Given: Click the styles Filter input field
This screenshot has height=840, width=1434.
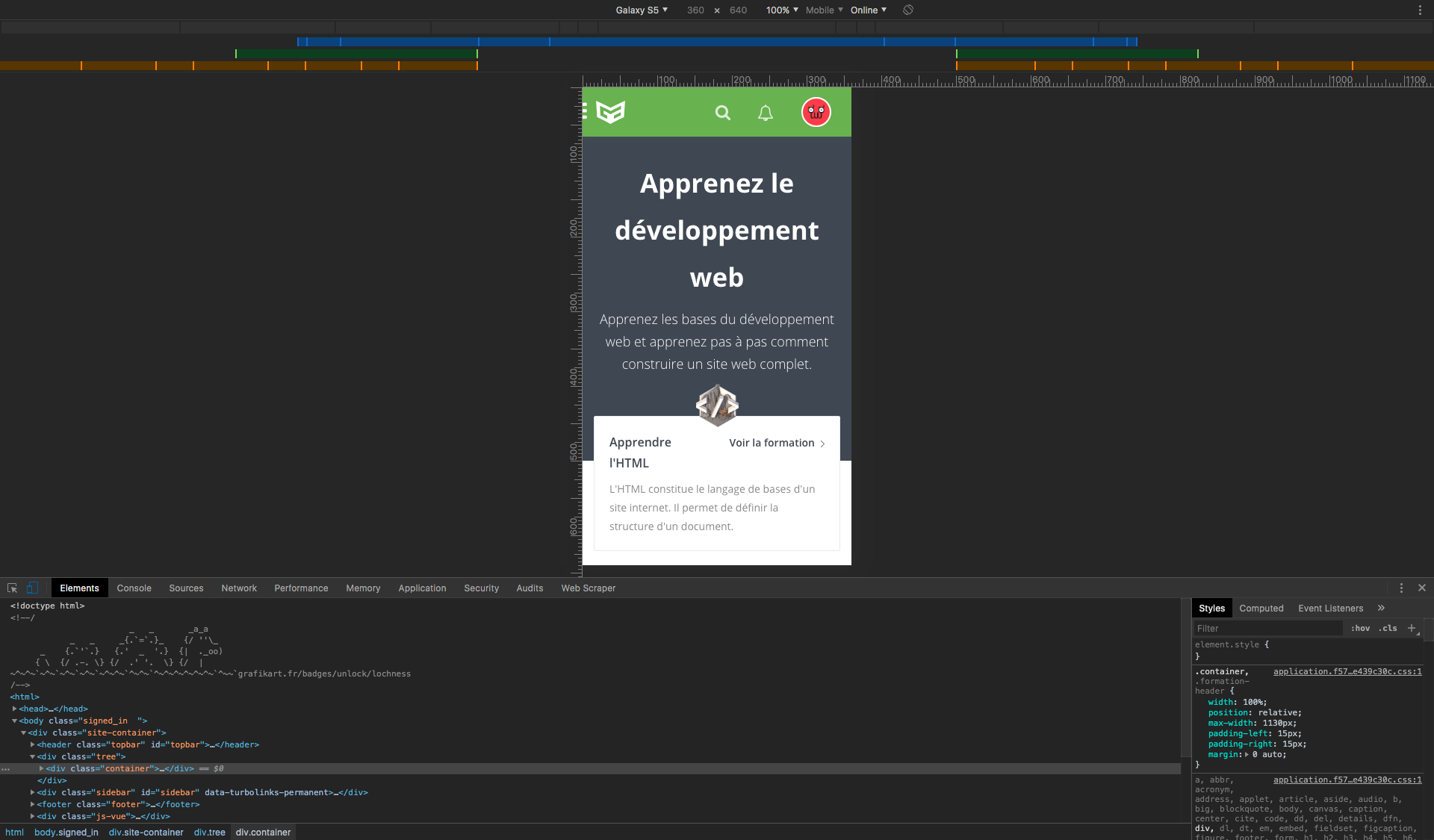Looking at the screenshot, I should 1267,629.
